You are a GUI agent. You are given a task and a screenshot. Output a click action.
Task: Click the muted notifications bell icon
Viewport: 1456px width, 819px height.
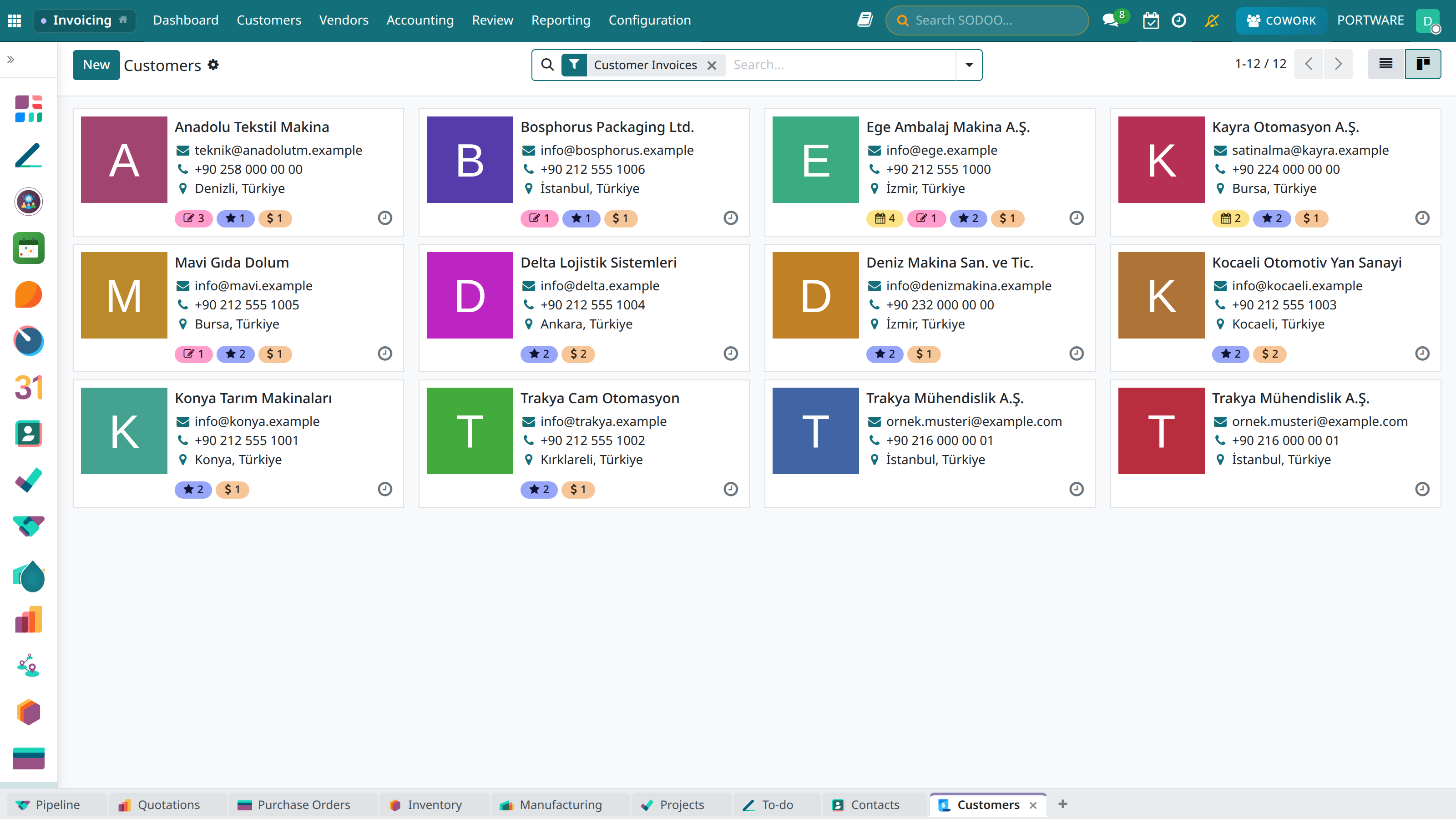(x=1212, y=20)
